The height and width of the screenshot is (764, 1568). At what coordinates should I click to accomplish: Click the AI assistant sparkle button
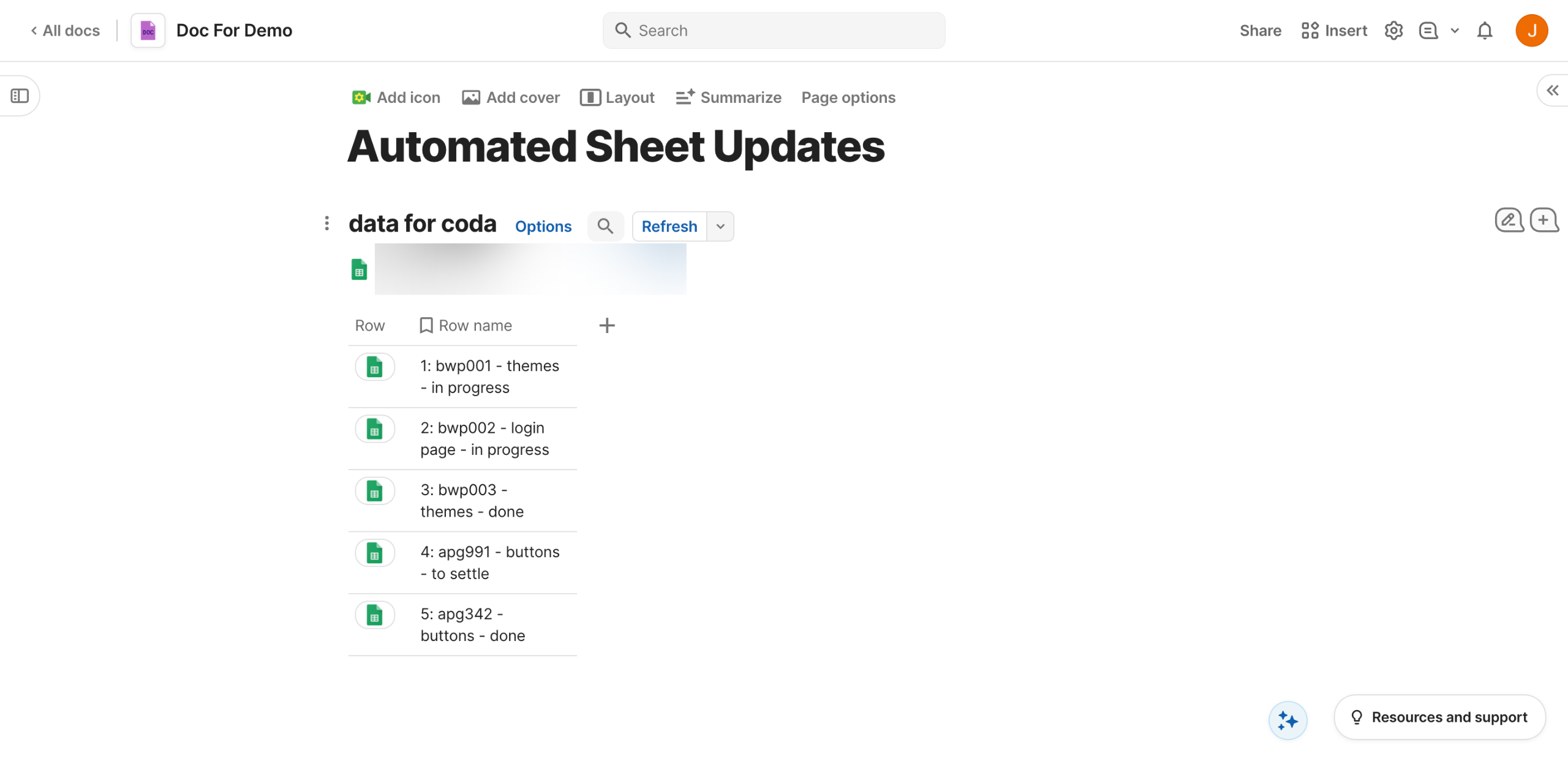point(1287,721)
